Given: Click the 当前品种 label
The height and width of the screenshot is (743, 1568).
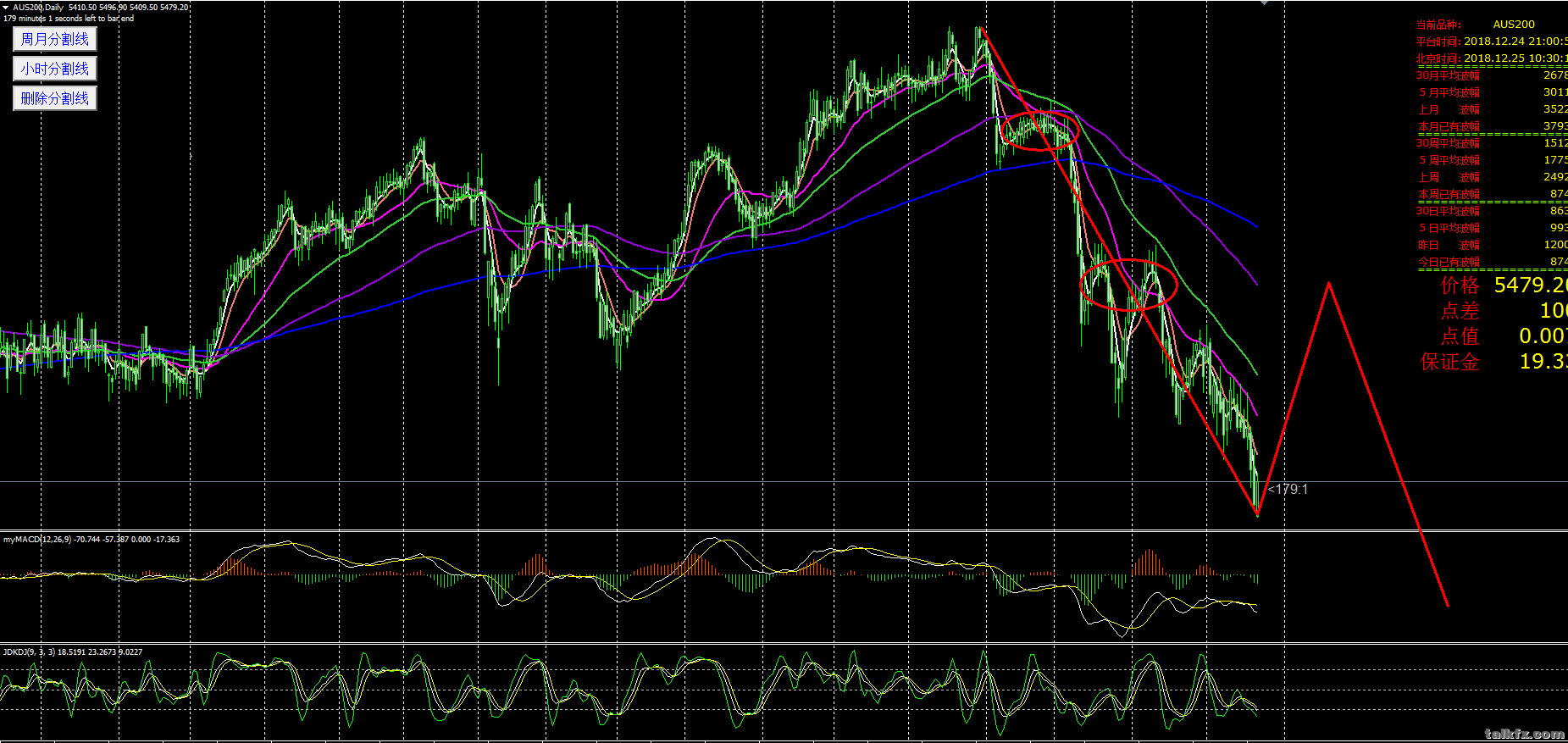Looking at the screenshot, I should (x=1438, y=25).
